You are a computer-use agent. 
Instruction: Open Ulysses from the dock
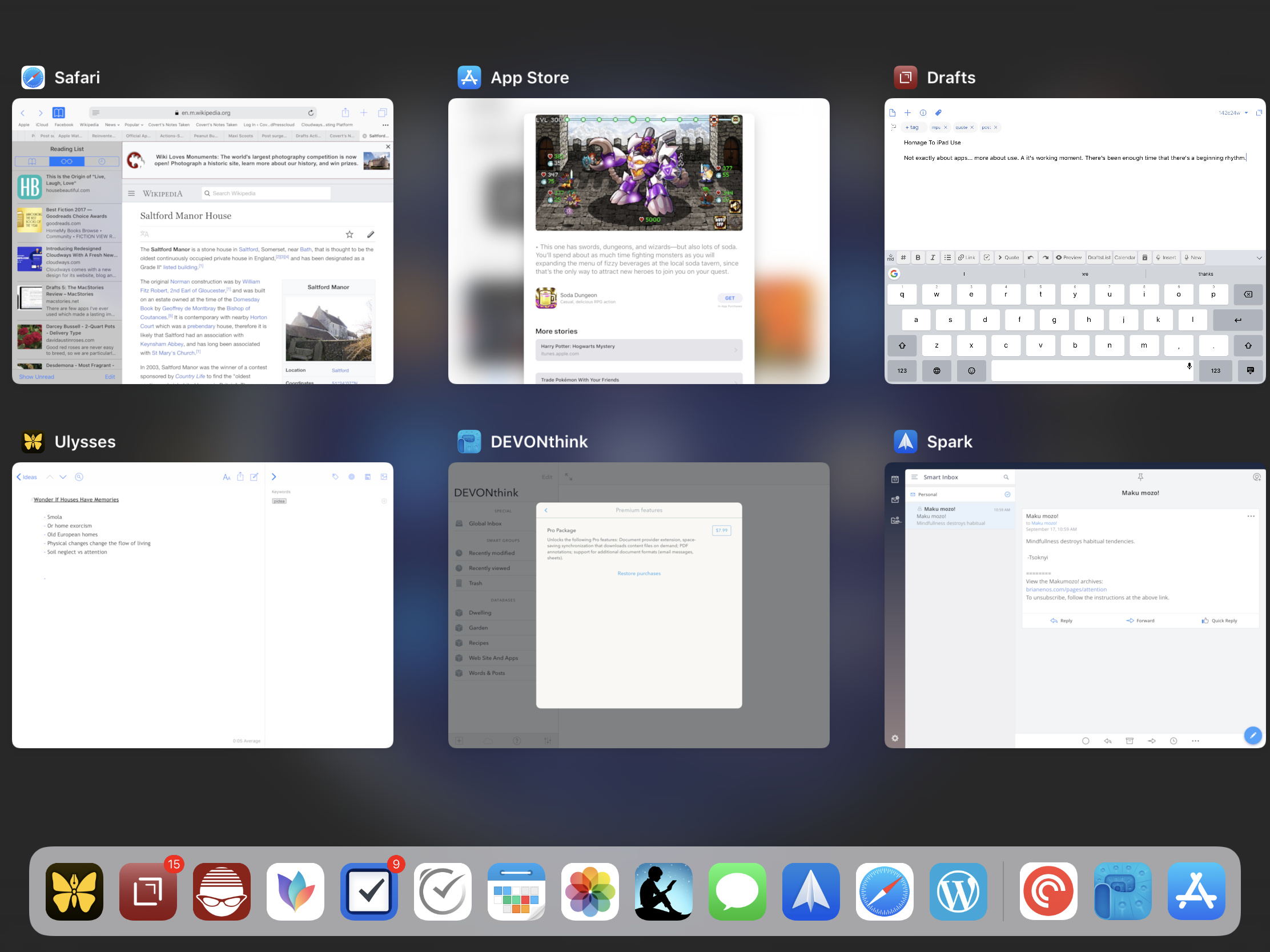[74, 890]
